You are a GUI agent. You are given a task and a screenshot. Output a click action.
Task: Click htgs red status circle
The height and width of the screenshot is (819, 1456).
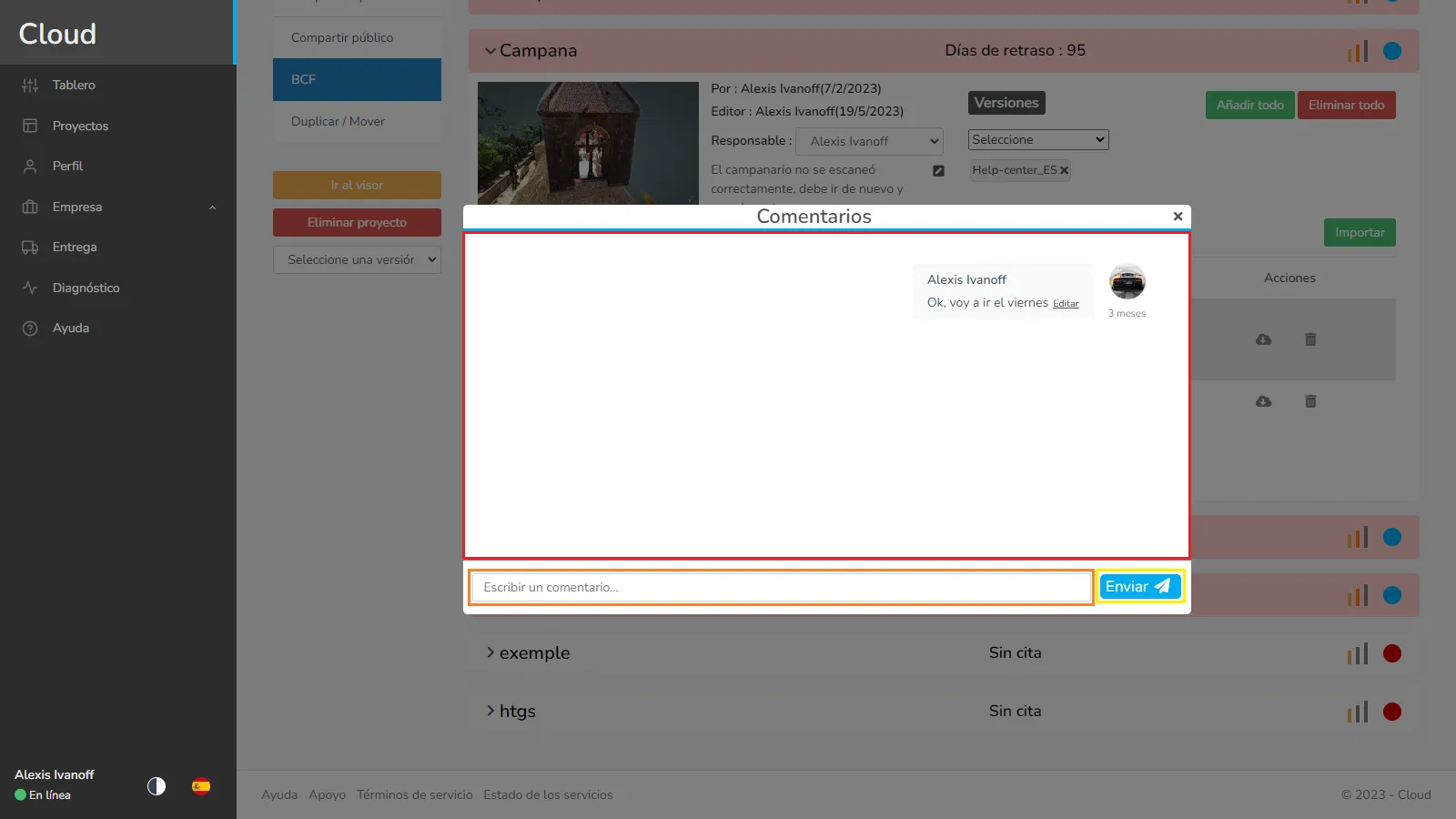[x=1392, y=712]
